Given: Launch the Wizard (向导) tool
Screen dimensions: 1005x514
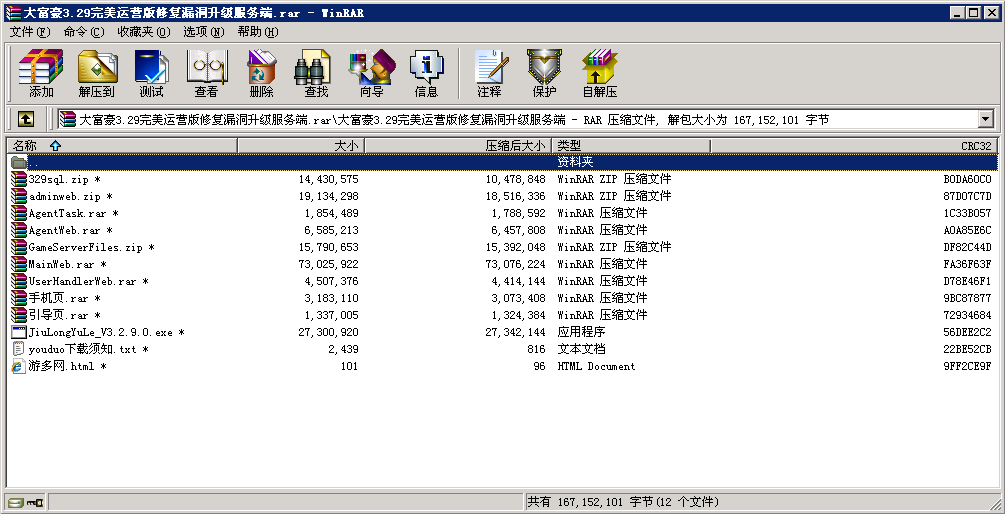Looking at the screenshot, I should coord(371,73).
